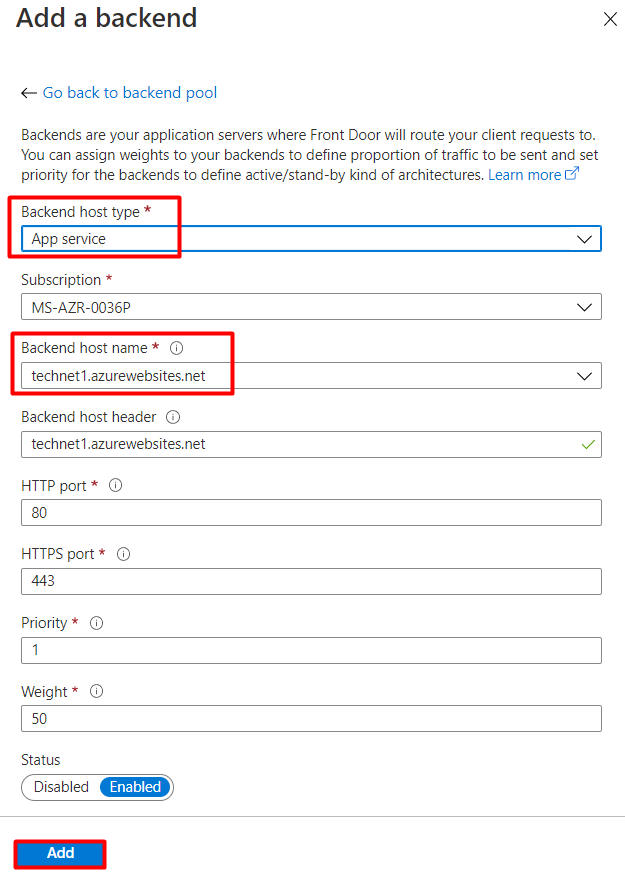This screenshot has width=625, height=880.
Task: Set Status toggle to Enabled
Action: 135,787
